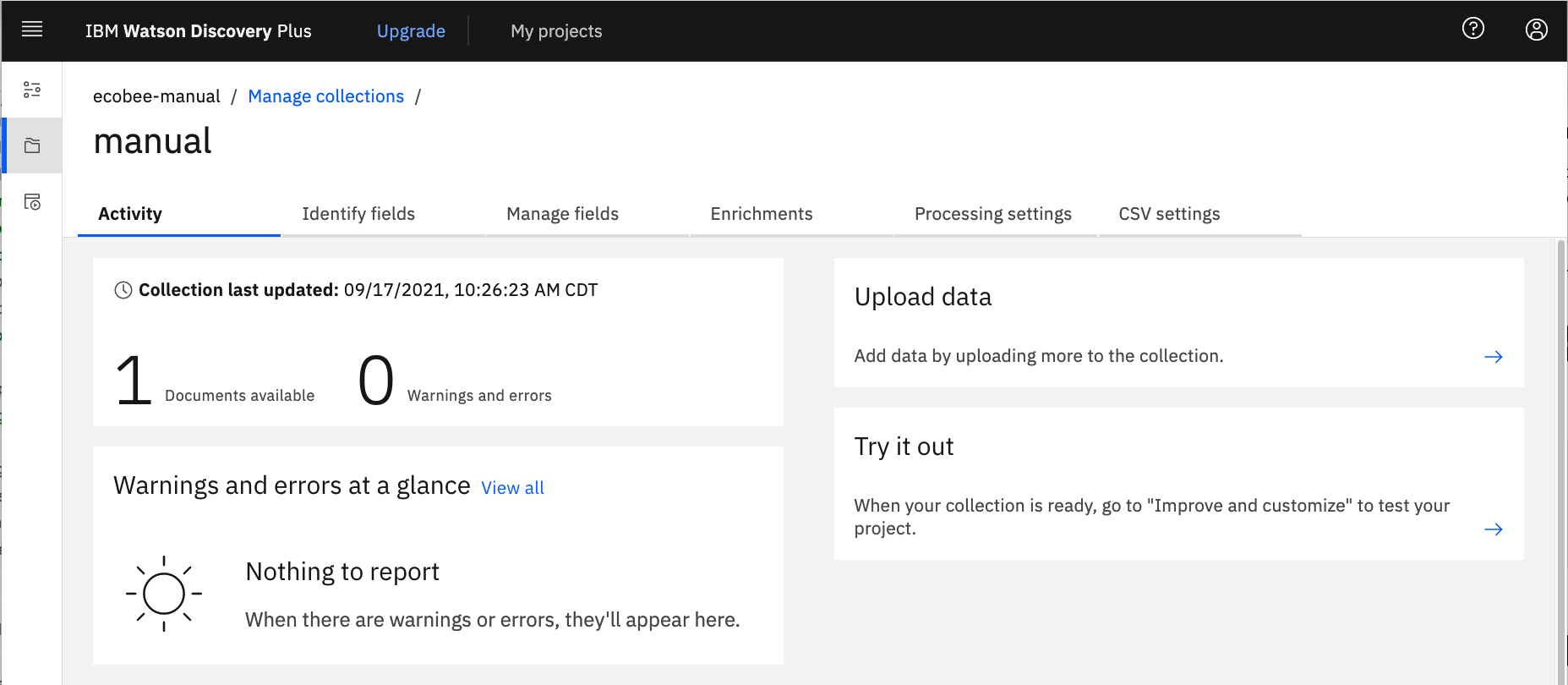1568x685 pixels.
Task: Open the help question mark icon
Action: (x=1473, y=29)
